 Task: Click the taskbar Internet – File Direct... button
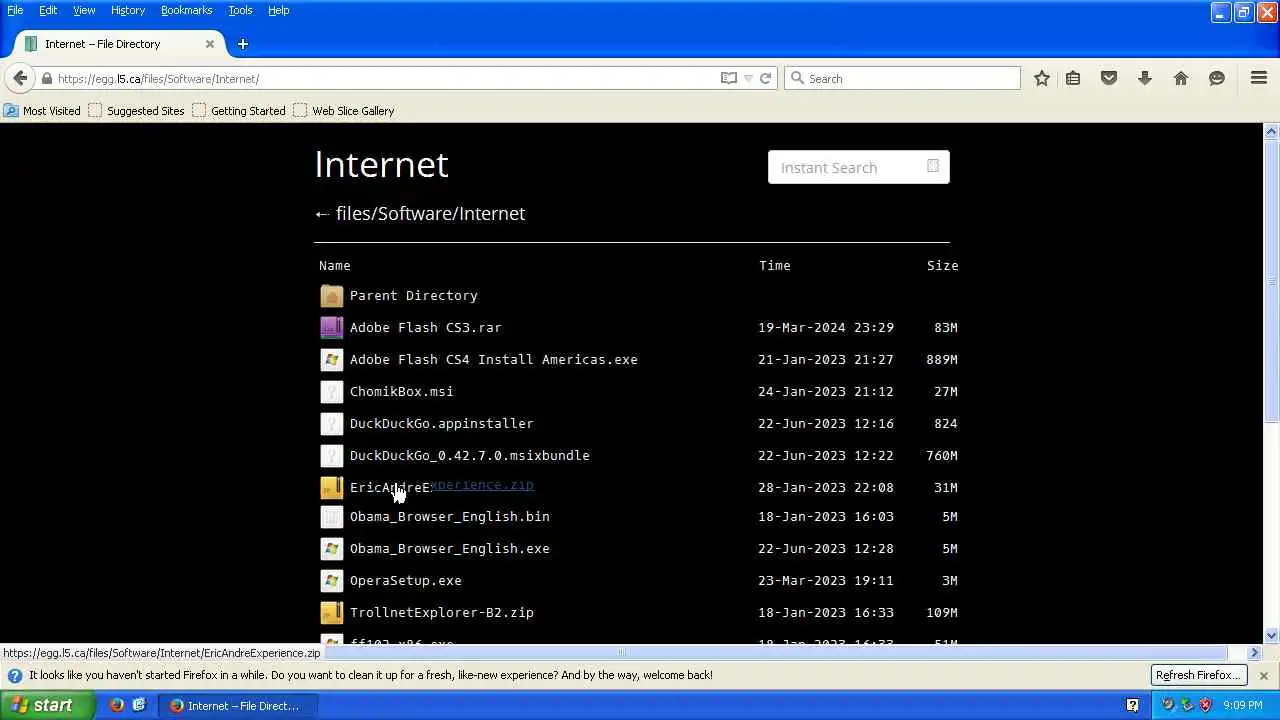[238, 706]
